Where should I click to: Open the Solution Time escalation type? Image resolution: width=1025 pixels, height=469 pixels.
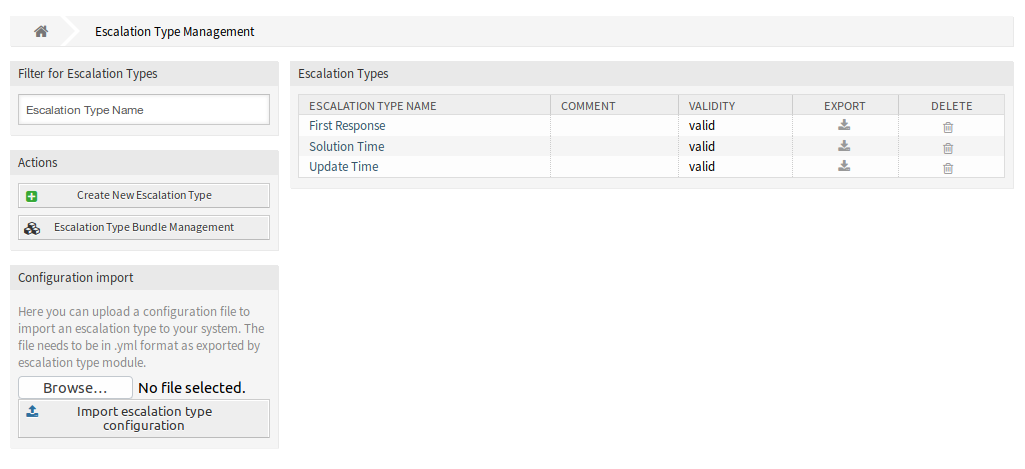pyautogui.click(x=346, y=147)
